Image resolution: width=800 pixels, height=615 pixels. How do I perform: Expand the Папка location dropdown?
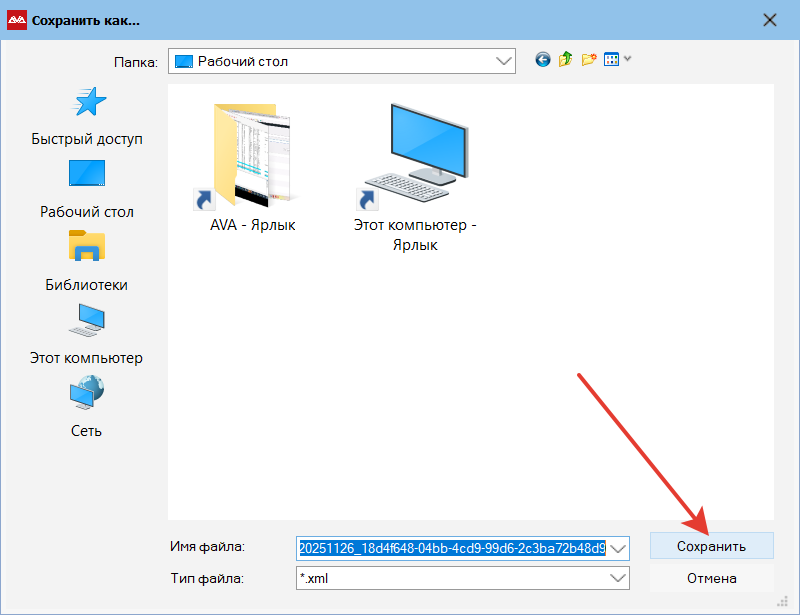(x=503, y=62)
